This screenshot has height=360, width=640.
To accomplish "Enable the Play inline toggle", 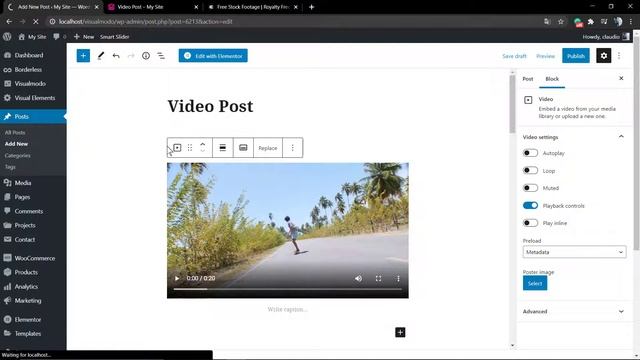I will tap(530, 223).
